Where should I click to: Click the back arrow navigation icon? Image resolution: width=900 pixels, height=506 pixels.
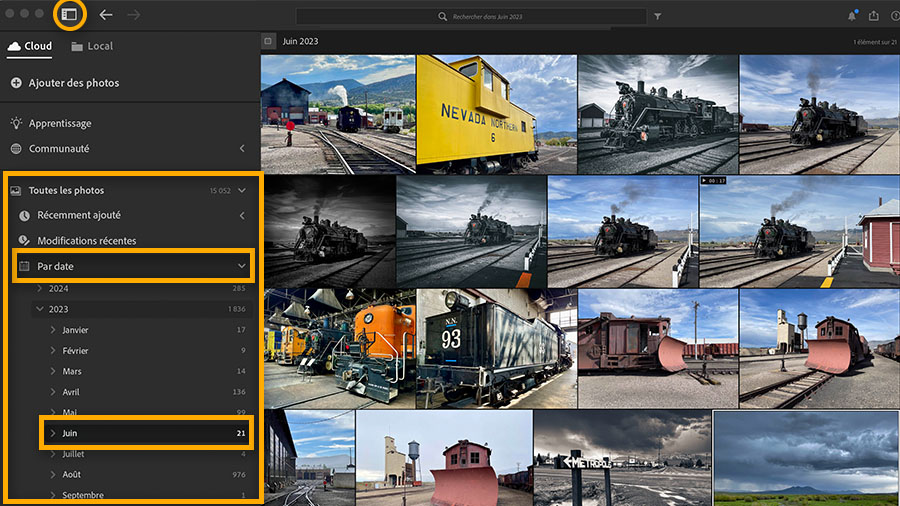[106, 15]
